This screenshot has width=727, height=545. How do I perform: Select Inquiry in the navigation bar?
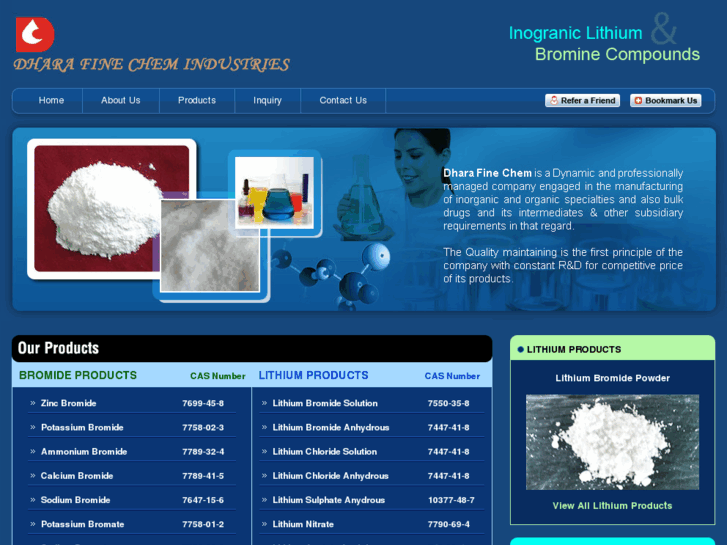point(268,100)
